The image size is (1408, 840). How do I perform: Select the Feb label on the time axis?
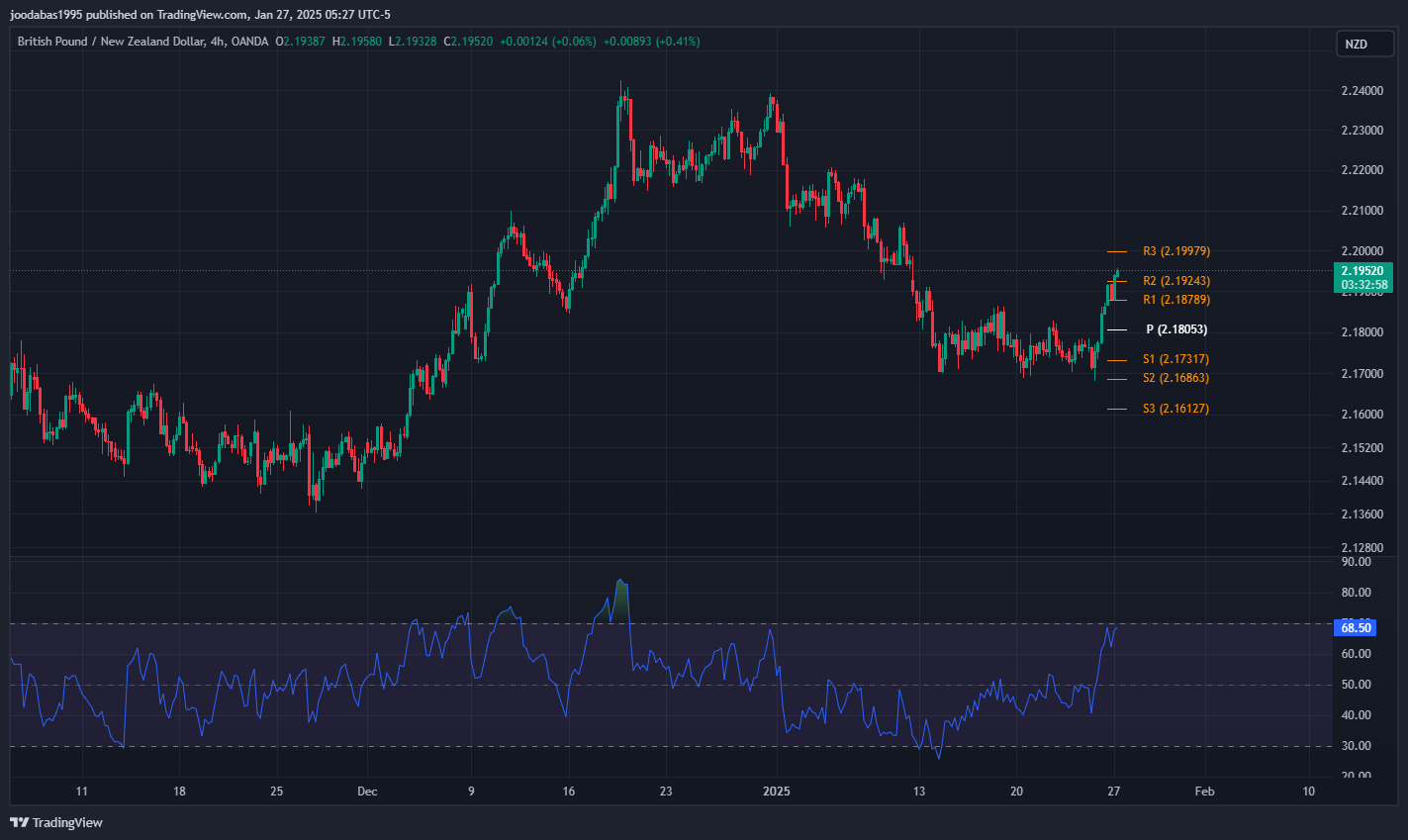click(1204, 792)
